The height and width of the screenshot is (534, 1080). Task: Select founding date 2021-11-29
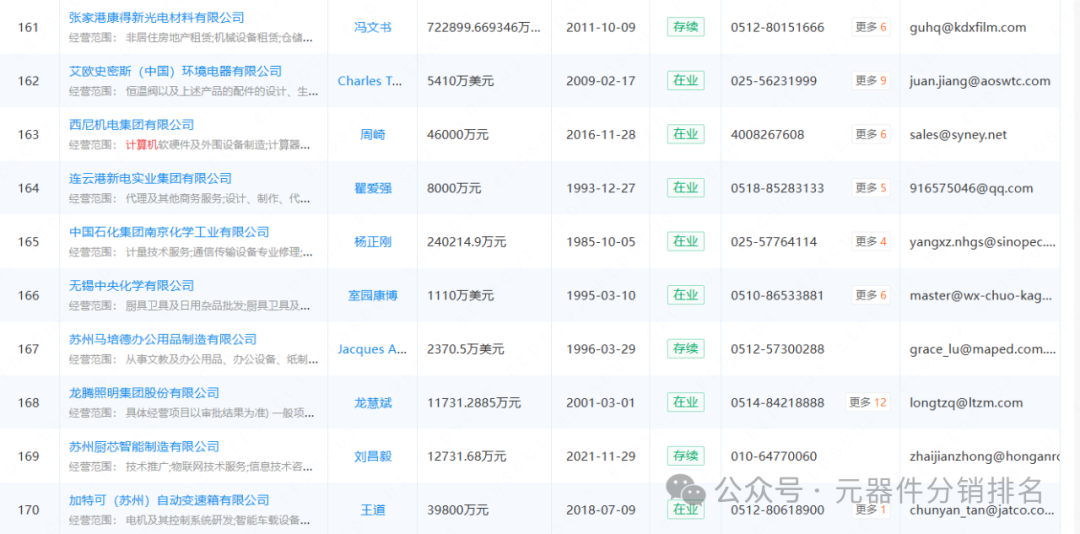coord(601,456)
